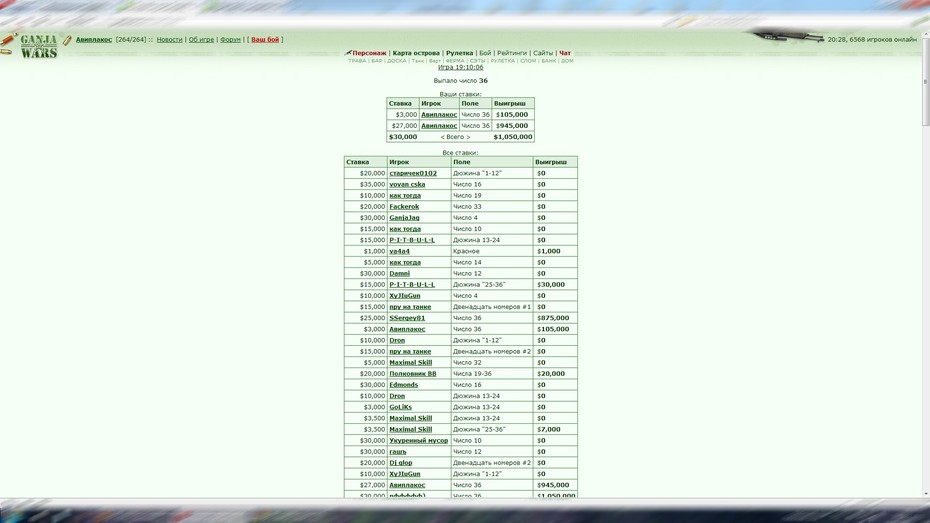Viewport: 930px width, 523px height.
Task: Select the "6568 игроков онлайн" text
Action: tap(883, 40)
